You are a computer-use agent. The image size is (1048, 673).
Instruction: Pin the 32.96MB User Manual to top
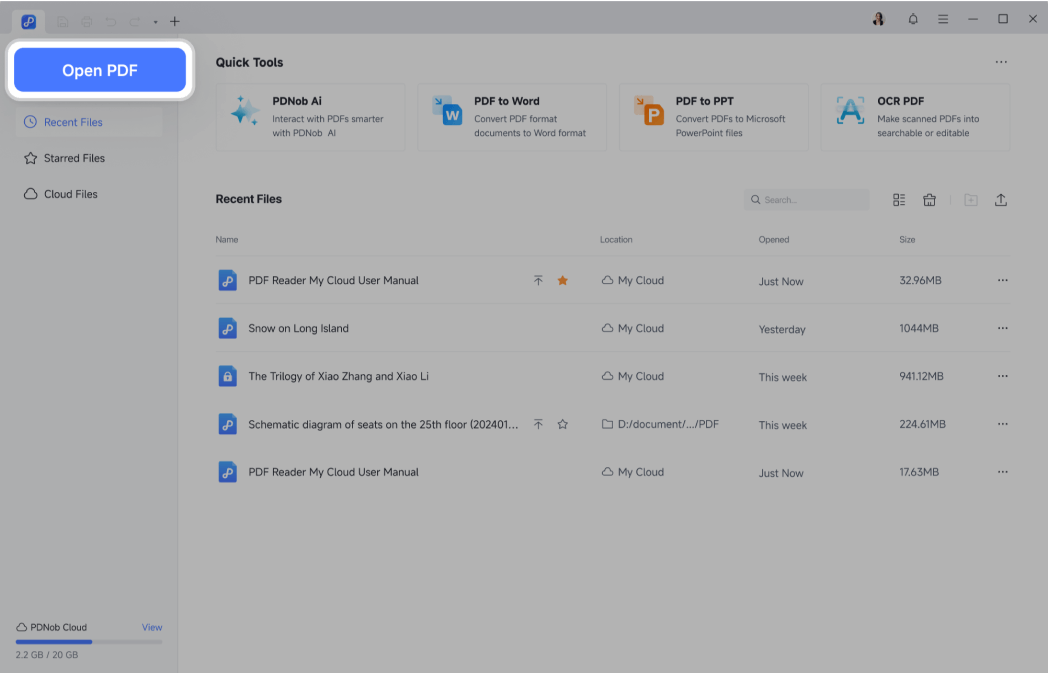(538, 281)
